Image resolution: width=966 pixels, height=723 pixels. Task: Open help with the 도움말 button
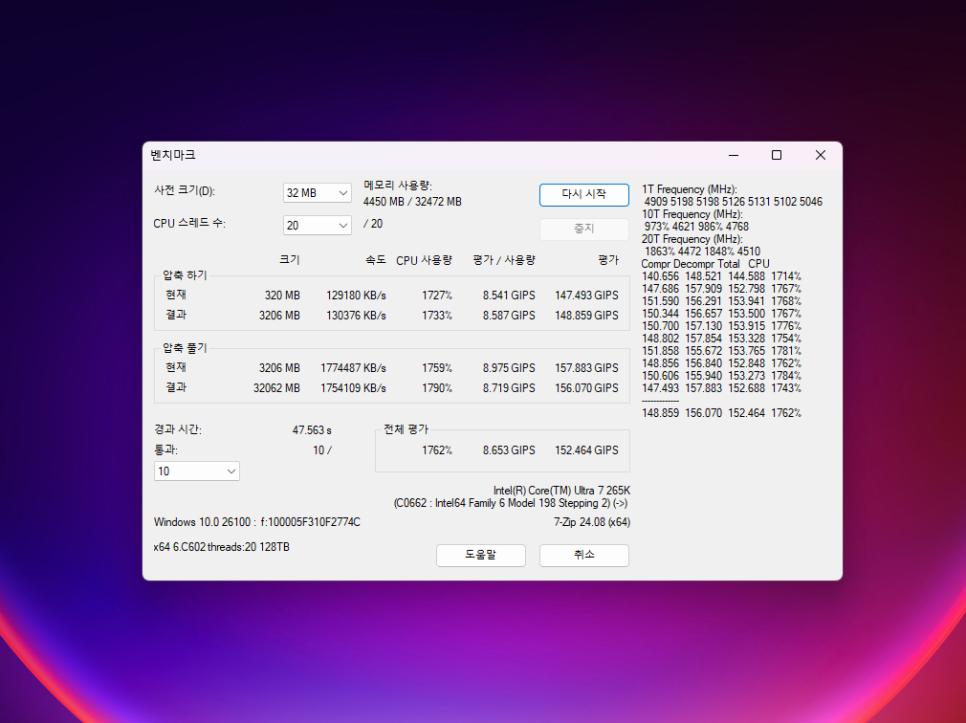point(481,555)
